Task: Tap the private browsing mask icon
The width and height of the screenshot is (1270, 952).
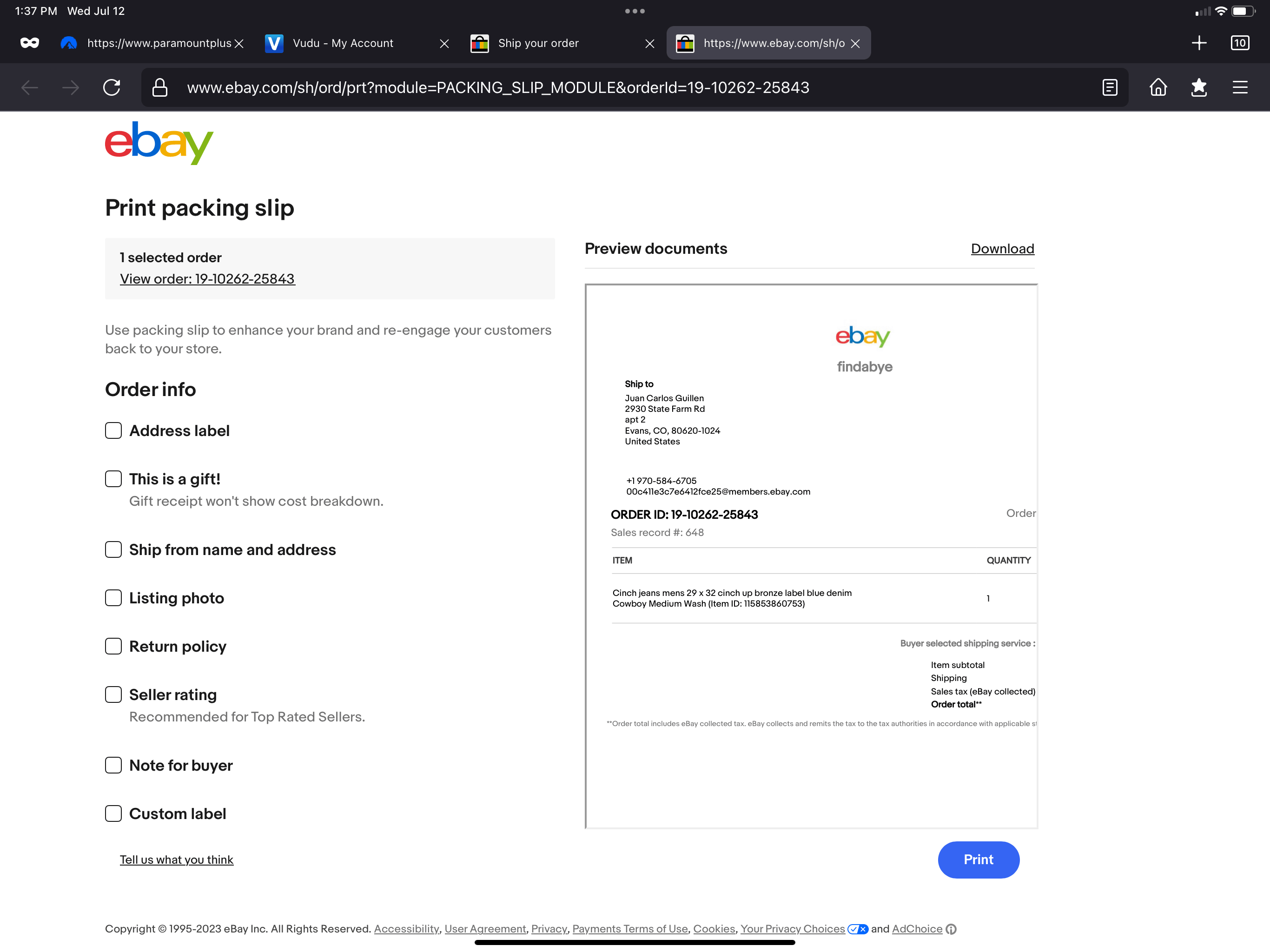Action: 29,43
